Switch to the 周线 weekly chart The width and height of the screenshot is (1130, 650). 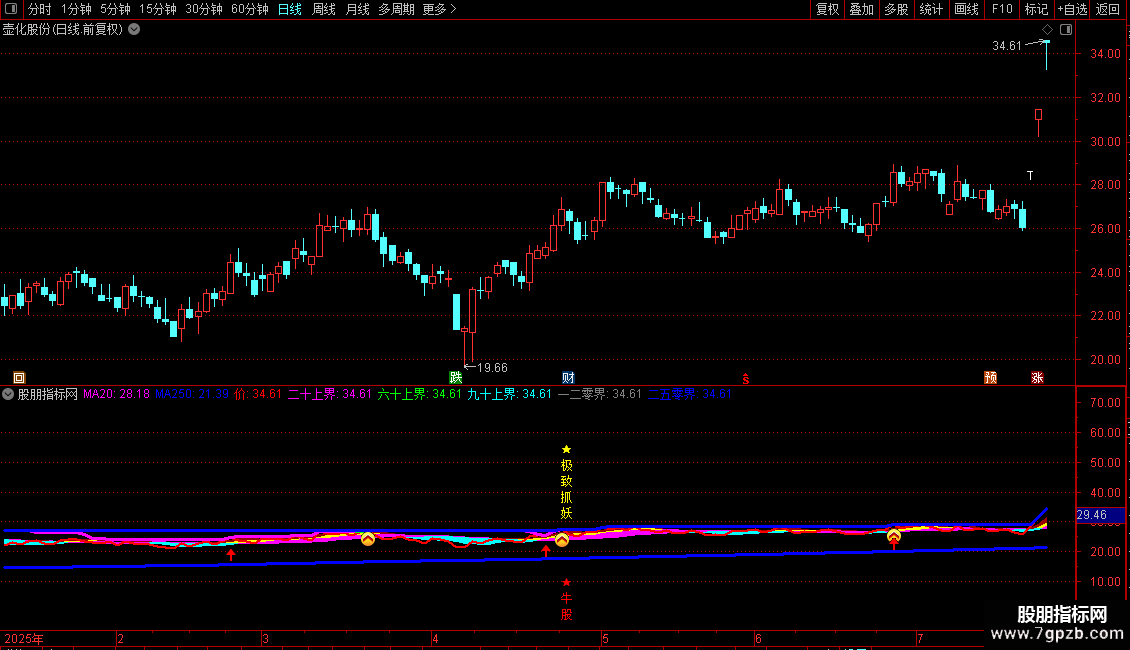(x=324, y=9)
